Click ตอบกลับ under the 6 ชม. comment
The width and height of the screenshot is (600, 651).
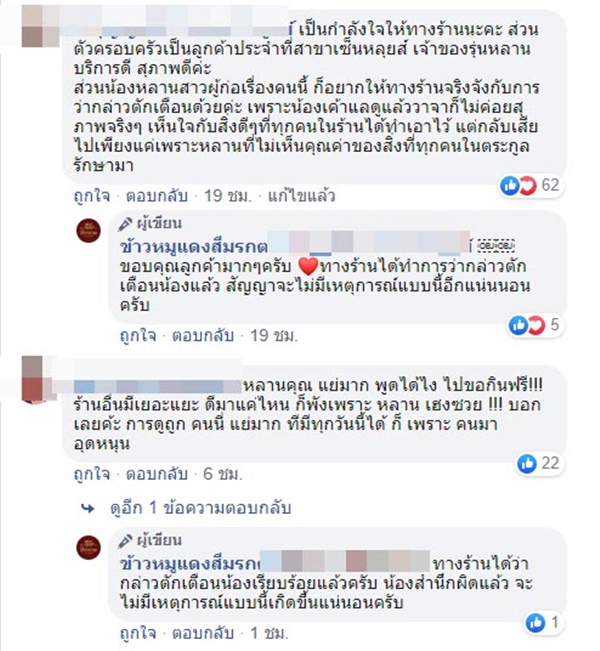coord(157,474)
